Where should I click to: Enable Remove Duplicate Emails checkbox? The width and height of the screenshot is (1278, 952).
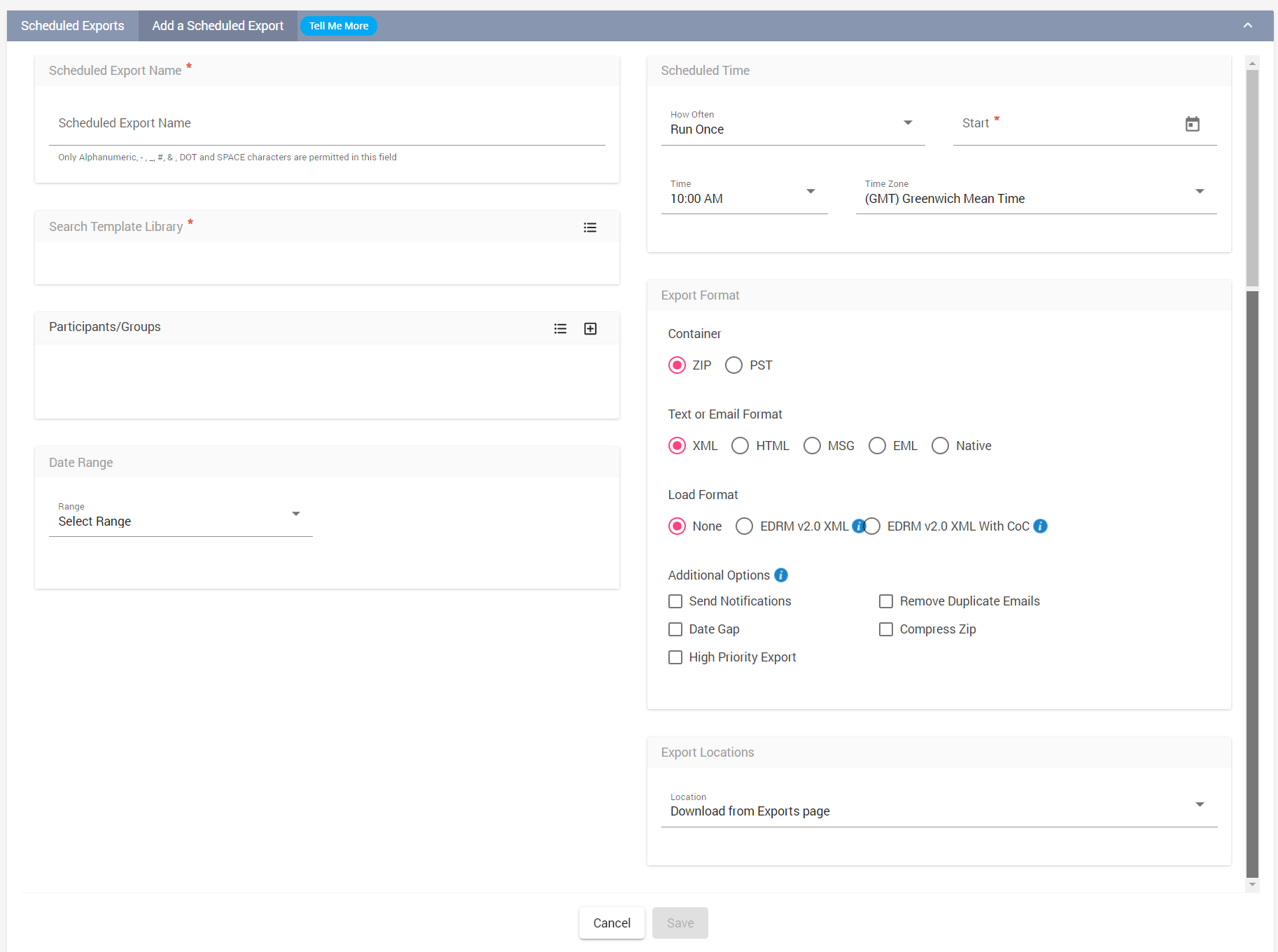click(886, 601)
